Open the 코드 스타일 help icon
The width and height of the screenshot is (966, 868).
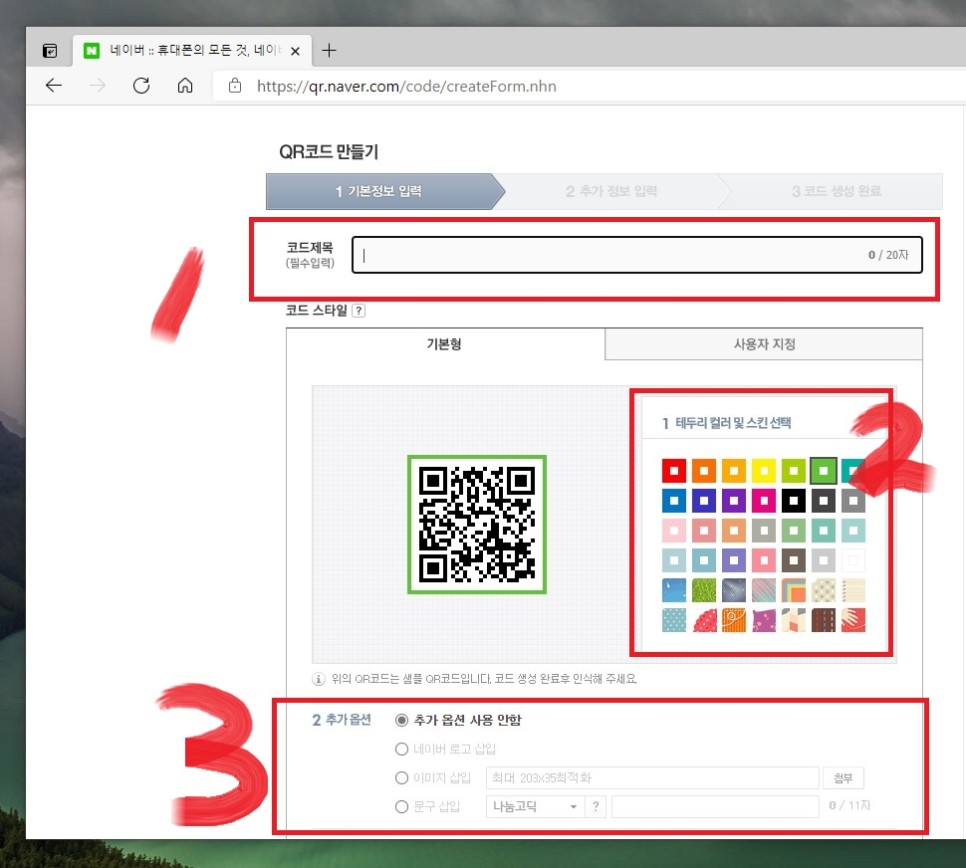(359, 310)
